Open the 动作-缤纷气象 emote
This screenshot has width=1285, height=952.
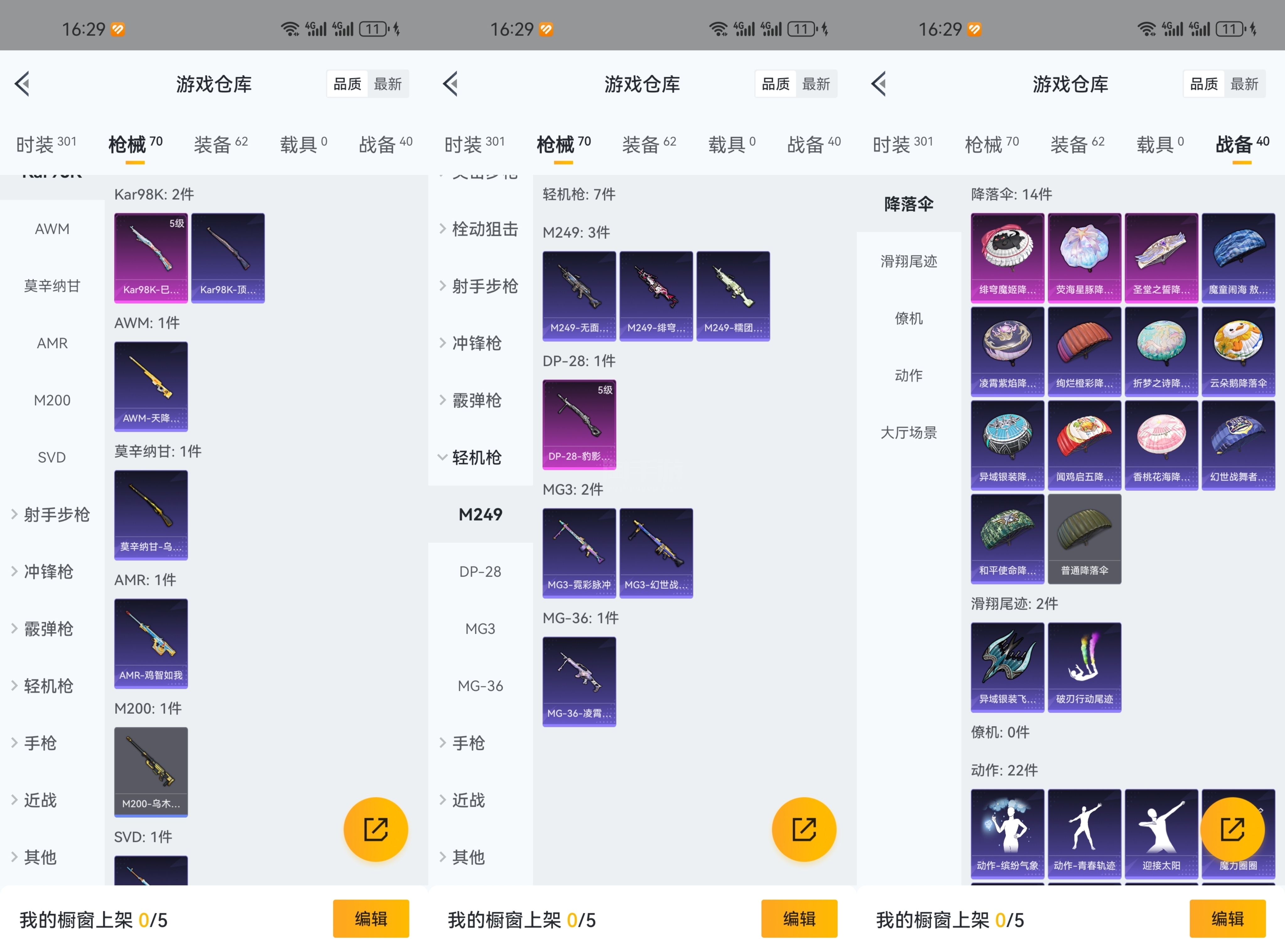(x=1007, y=834)
